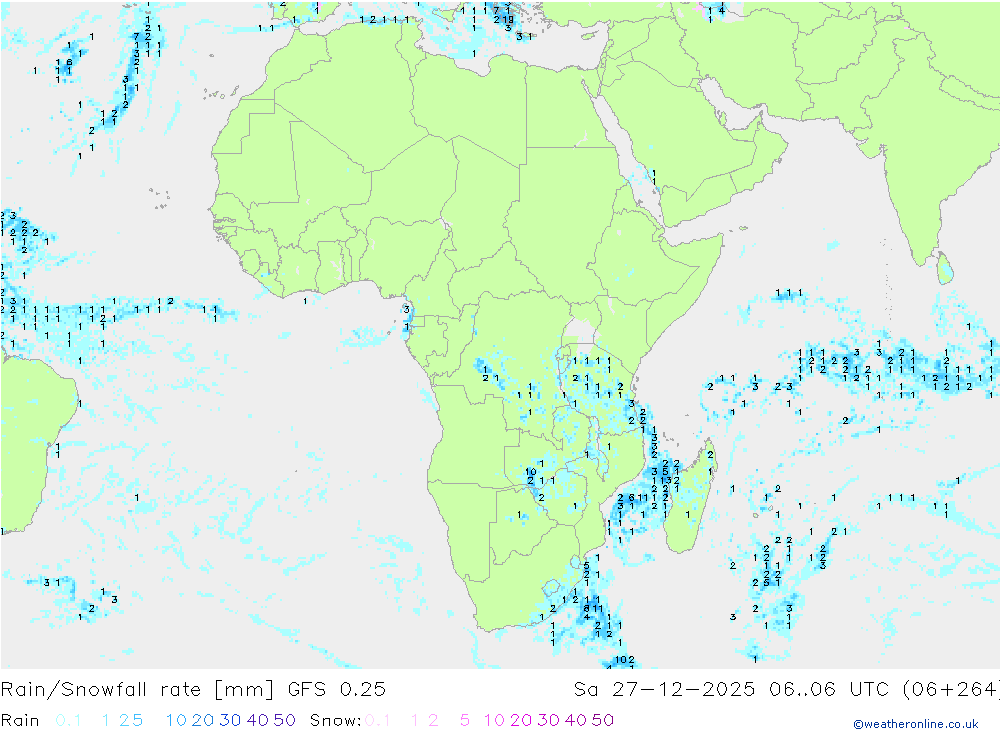Select the 'GFS 0.25' model label

337,690
